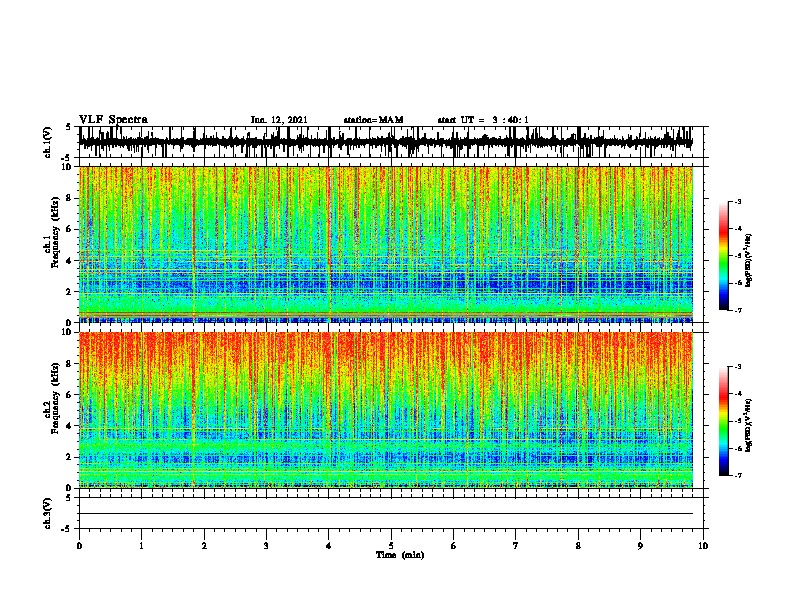Click the "-7" label on ch.2 color bar
Viewport: 792px width, 612px height.
coord(738,475)
